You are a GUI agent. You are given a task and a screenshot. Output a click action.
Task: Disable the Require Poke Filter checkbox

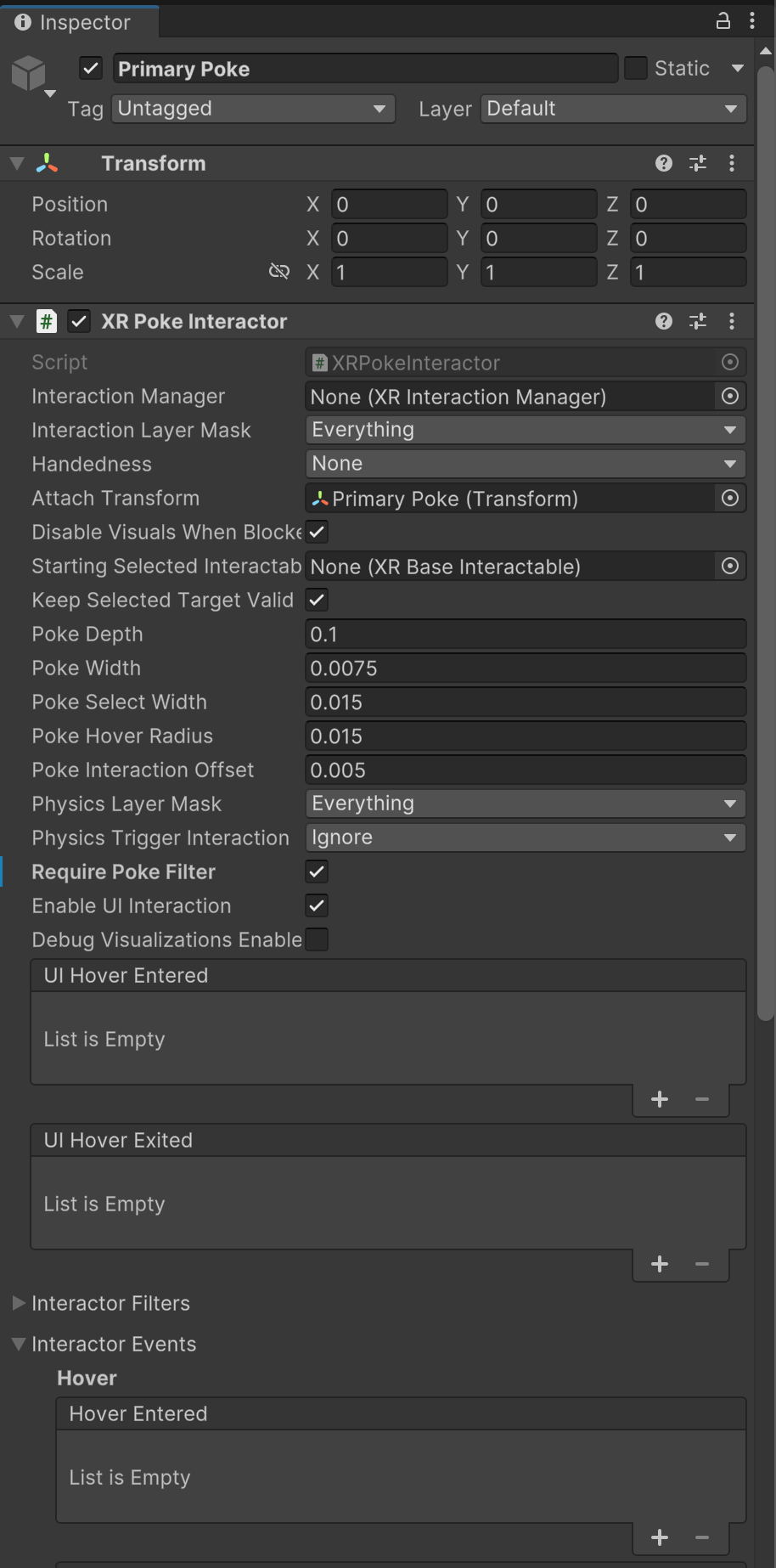tap(317, 871)
